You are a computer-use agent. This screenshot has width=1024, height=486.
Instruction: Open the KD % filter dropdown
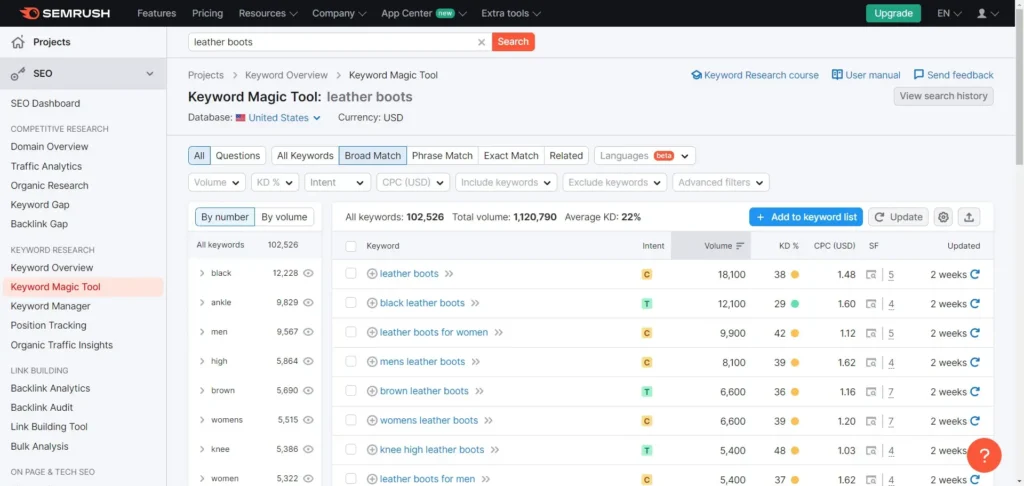275,182
